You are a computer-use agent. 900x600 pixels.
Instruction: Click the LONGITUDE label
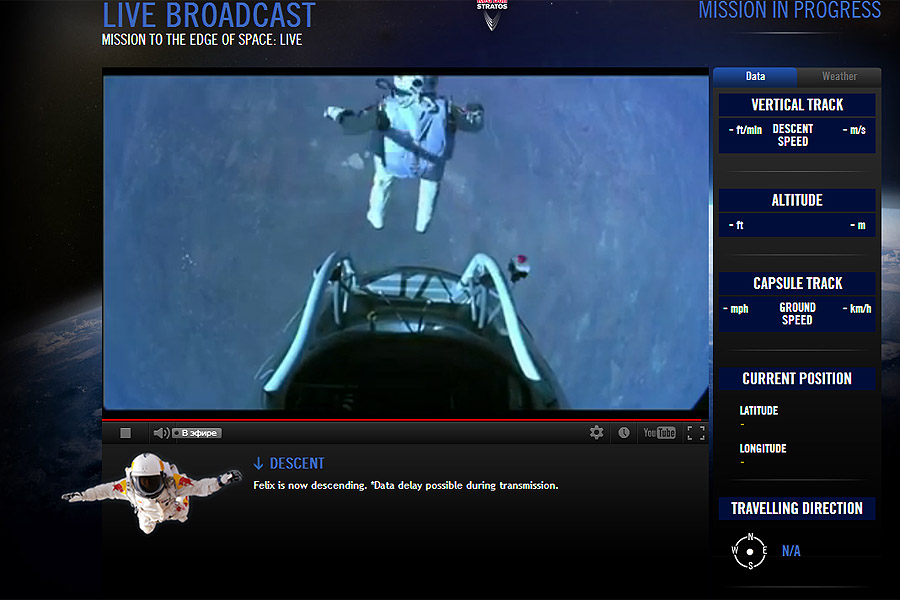tap(763, 448)
